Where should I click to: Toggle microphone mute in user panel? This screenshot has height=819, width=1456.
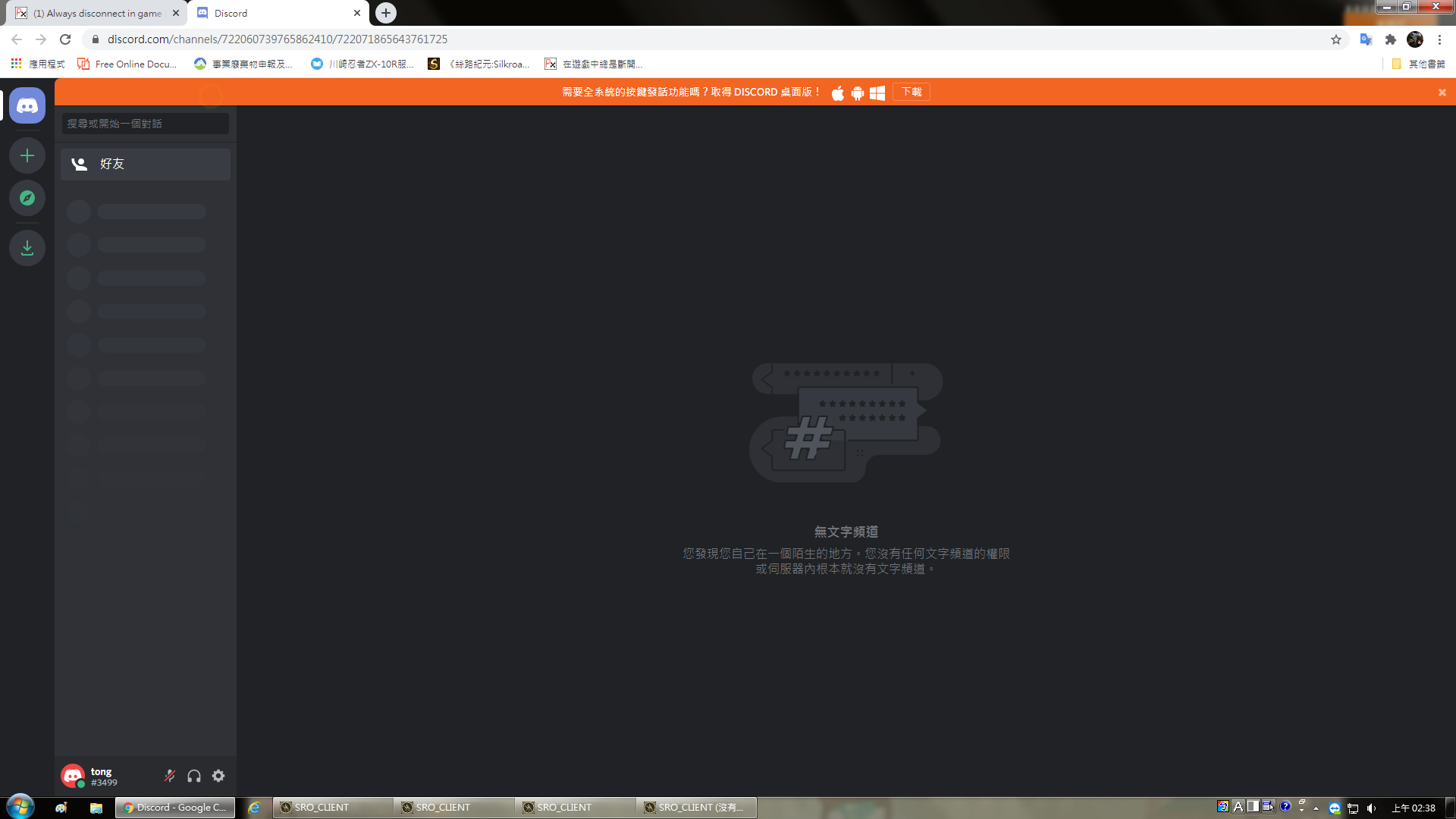pyautogui.click(x=170, y=776)
